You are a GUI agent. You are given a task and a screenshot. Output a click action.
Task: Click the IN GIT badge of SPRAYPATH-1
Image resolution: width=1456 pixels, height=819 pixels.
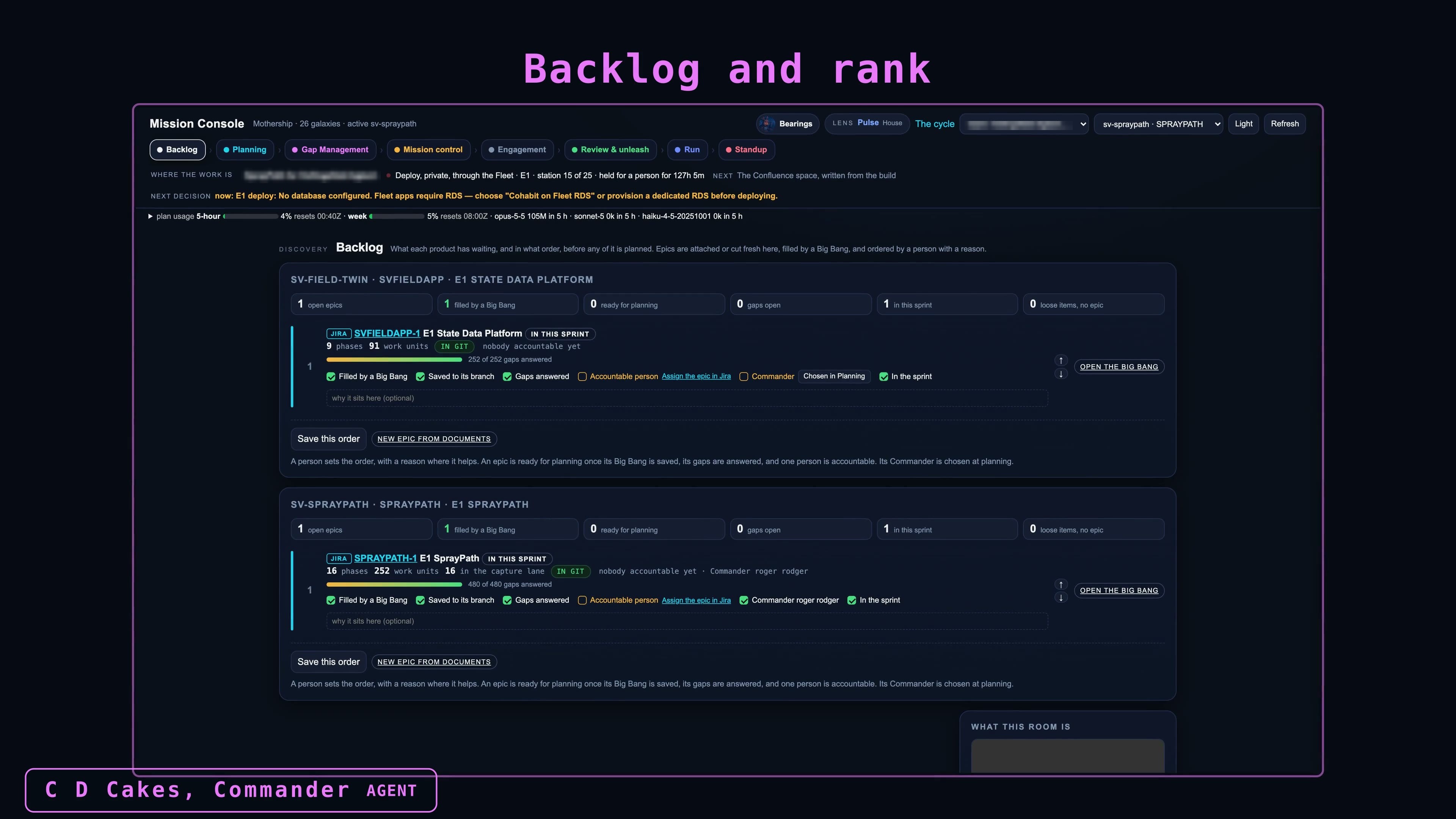[x=570, y=572]
